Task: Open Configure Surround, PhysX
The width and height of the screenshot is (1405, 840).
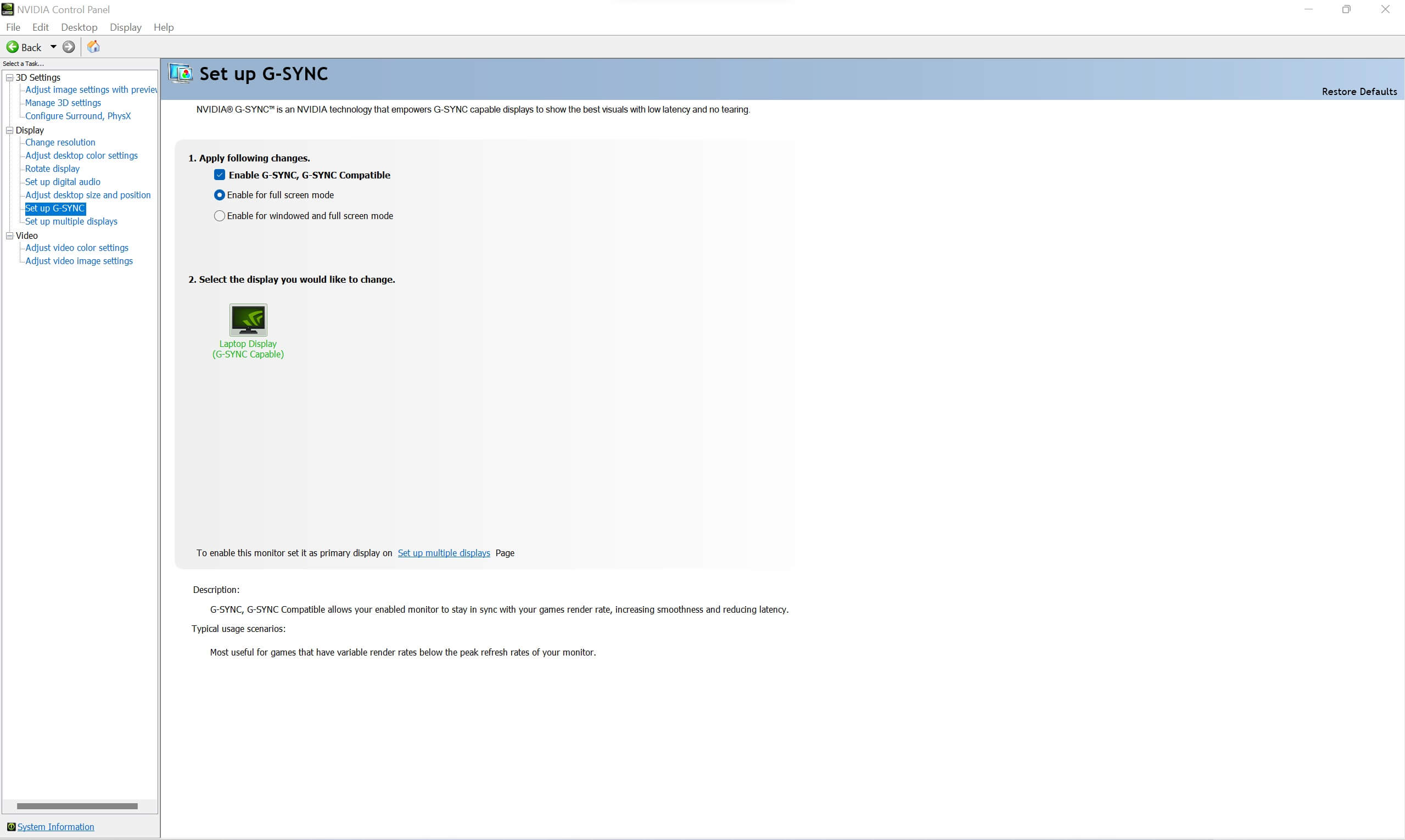Action: click(78, 115)
